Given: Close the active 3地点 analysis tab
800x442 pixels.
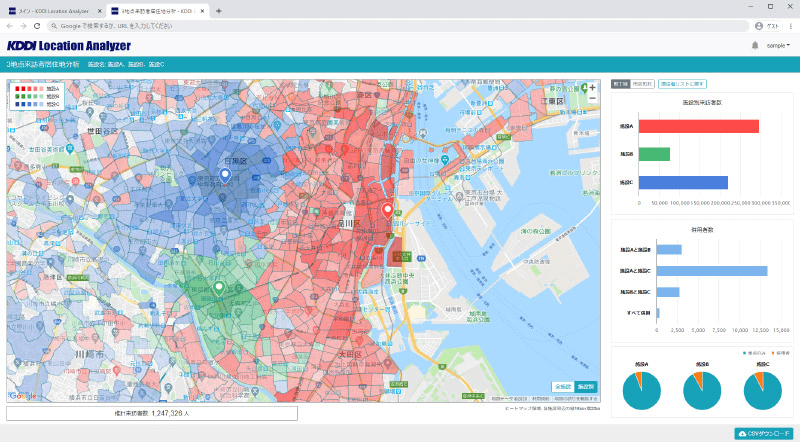Looking at the screenshot, I should click(x=203, y=11).
